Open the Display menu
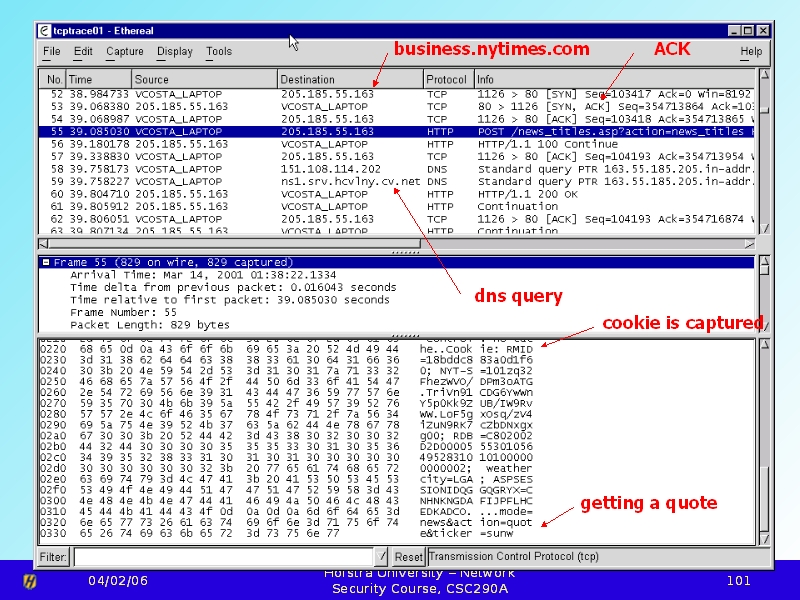The image size is (800, 600). 175,52
